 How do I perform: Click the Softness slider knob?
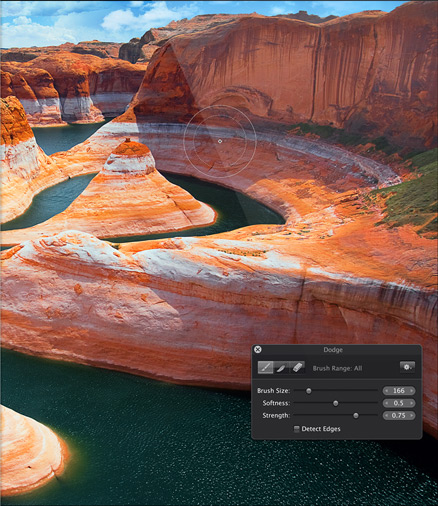coord(336,403)
